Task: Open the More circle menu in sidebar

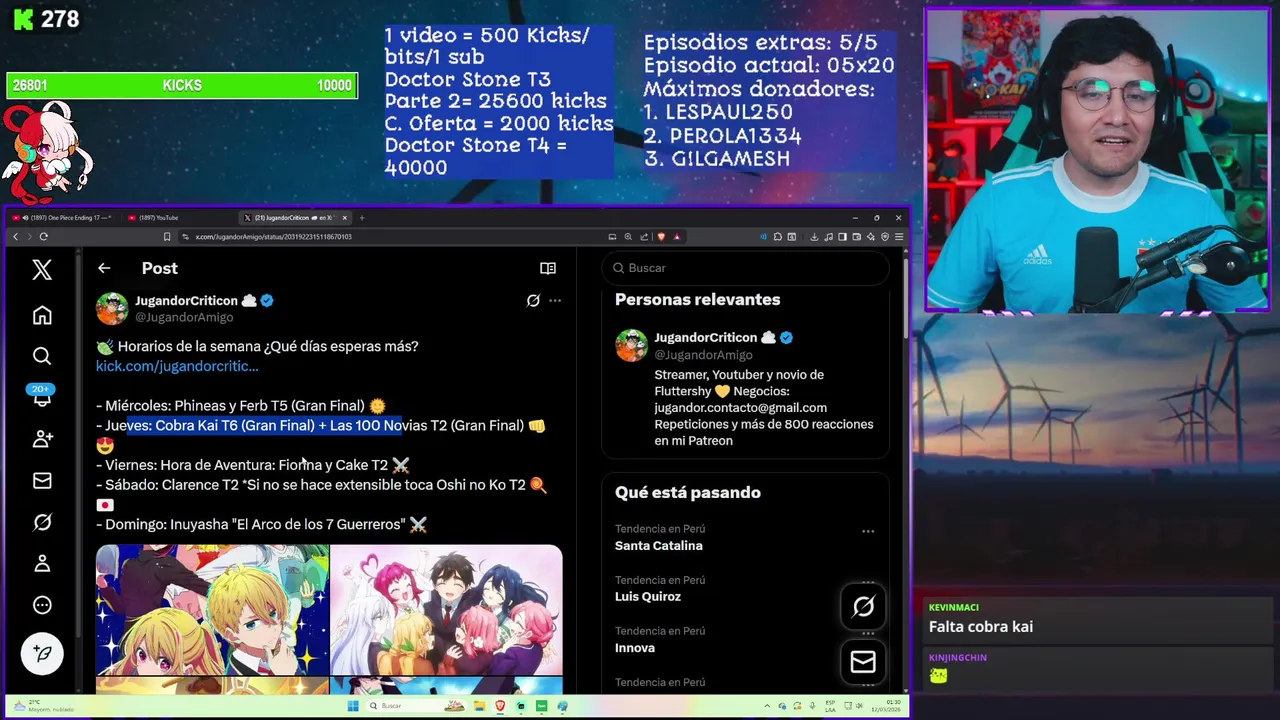Action: pos(42,605)
